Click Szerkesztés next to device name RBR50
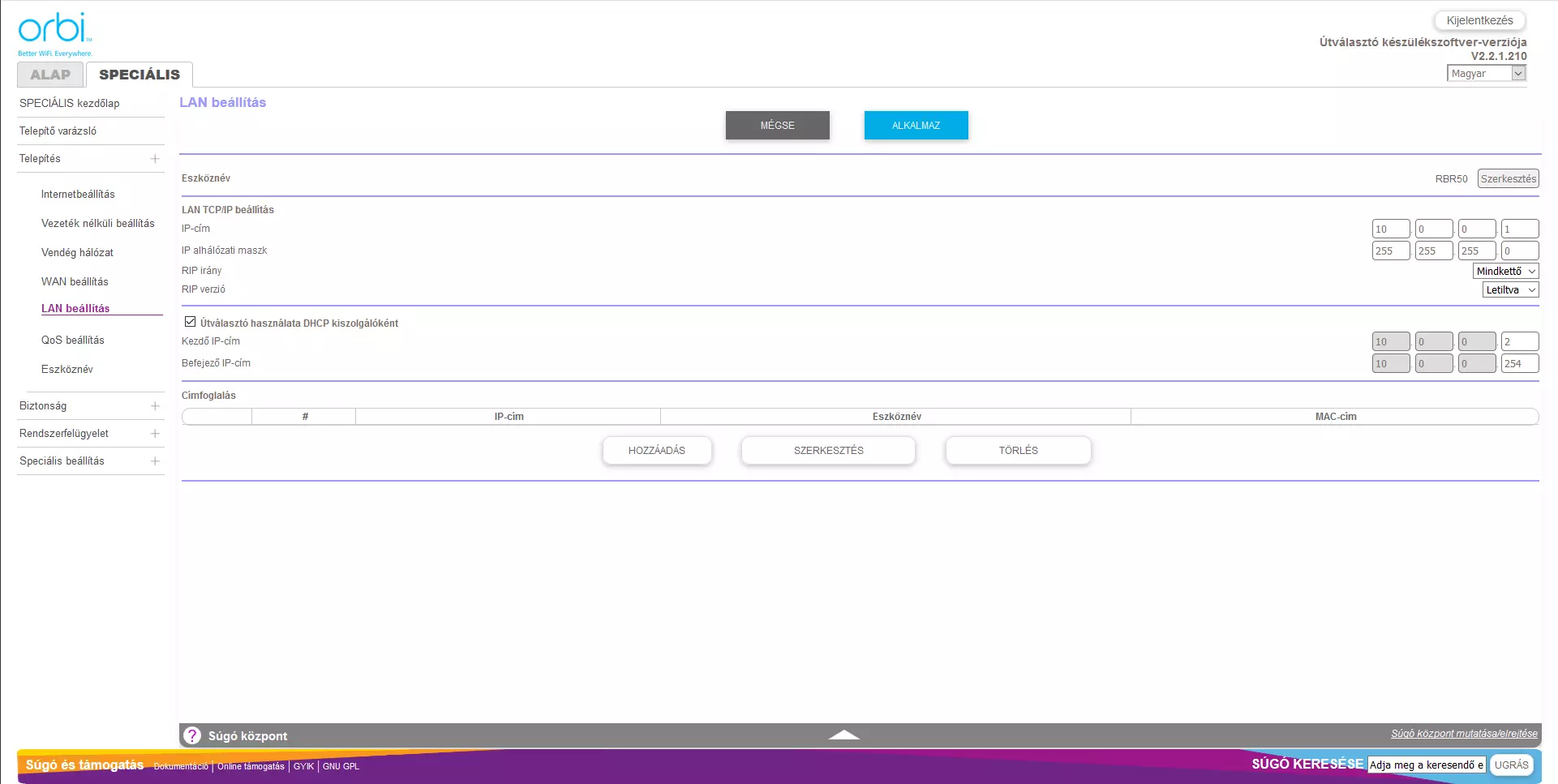This screenshot has width=1558, height=784. click(x=1508, y=179)
